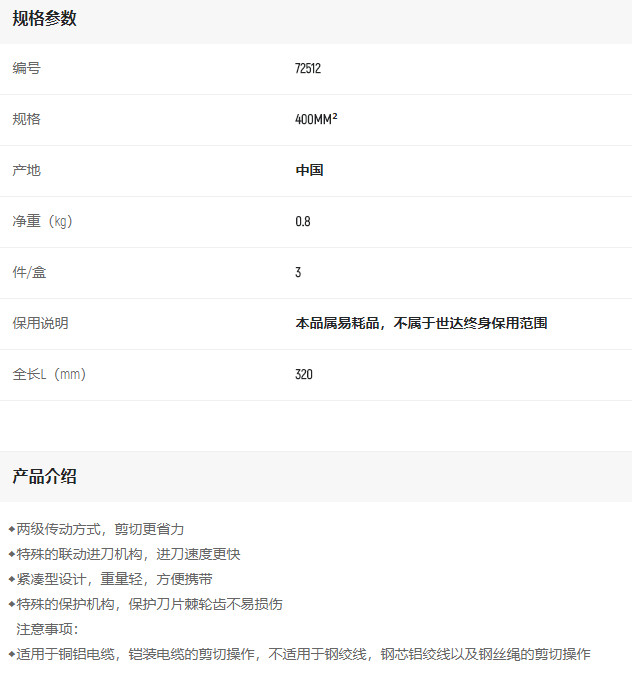This screenshot has width=632, height=673.
Task: Click the 编号 row label
Action: 26,69
